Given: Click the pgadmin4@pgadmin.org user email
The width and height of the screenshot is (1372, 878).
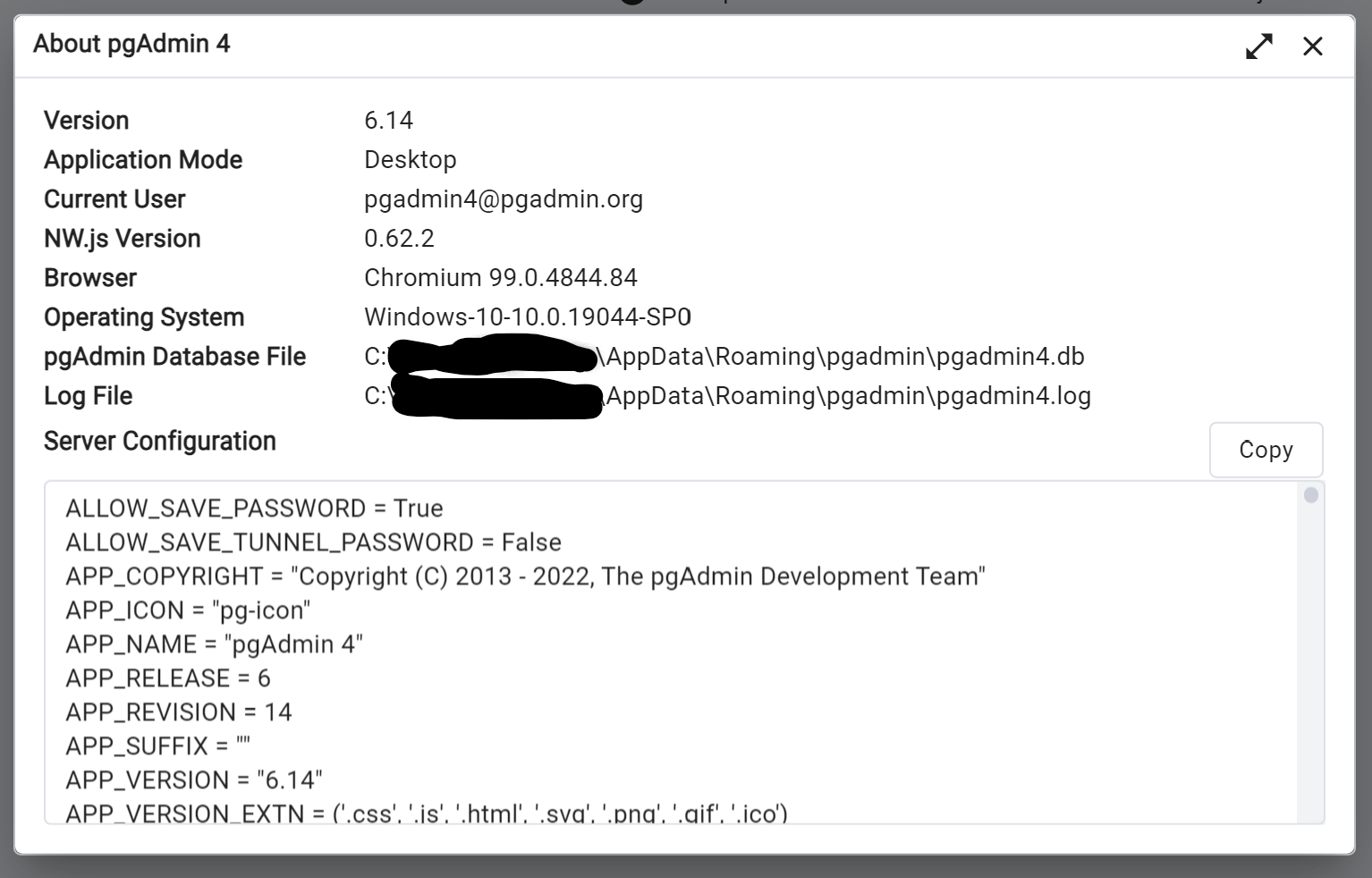Looking at the screenshot, I should [503, 199].
